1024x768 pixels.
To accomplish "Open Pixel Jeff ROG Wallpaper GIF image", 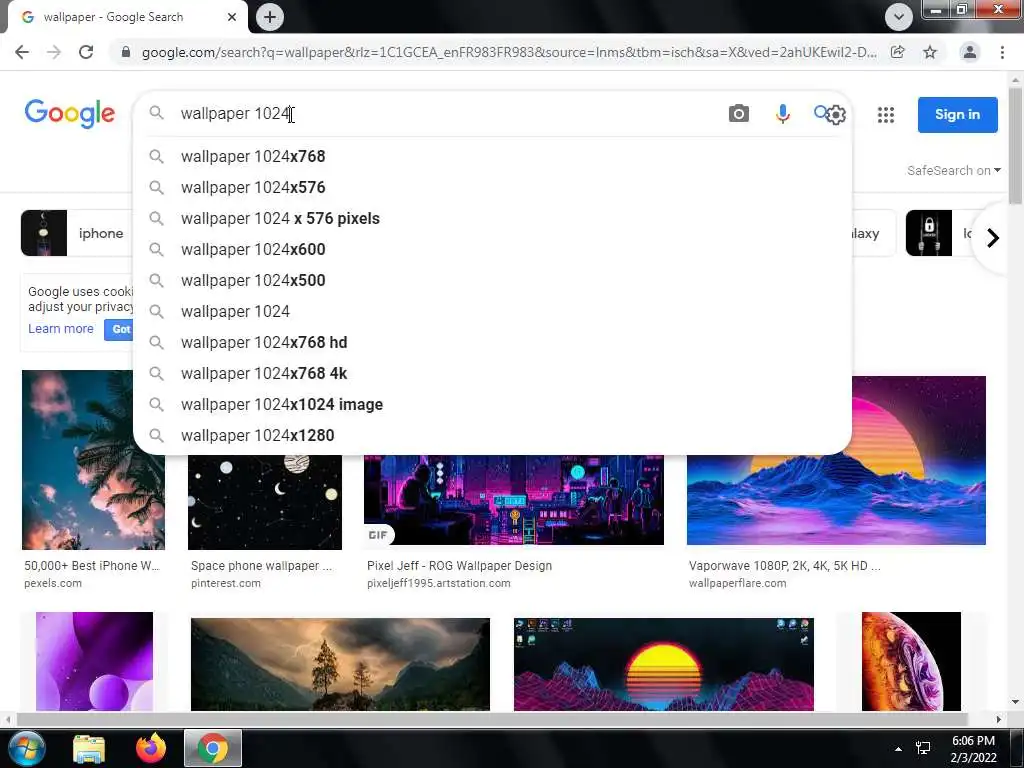I will [514, 499].
